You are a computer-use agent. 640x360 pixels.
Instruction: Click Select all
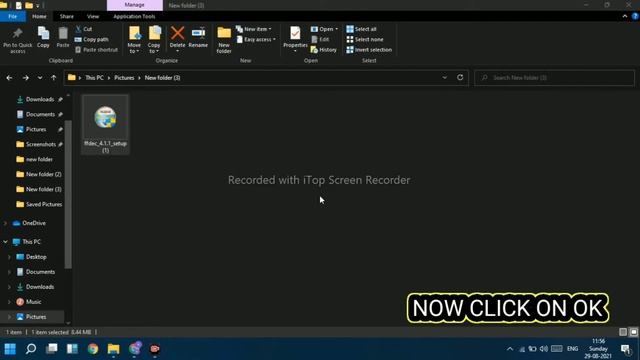pyautogui.click(x=361, y=29)
